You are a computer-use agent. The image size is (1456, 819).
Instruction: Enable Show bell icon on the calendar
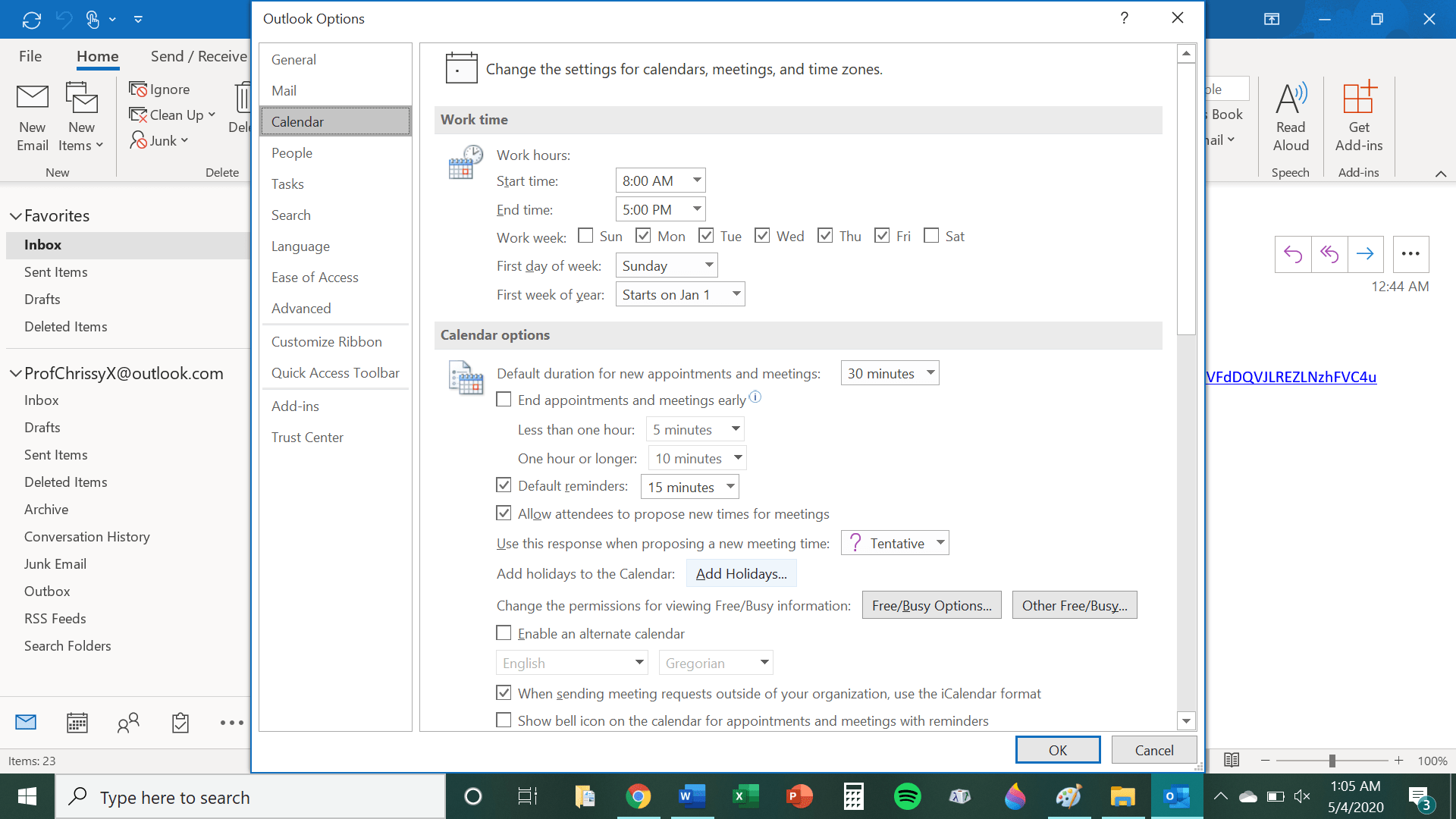click(x=504, y=720)
